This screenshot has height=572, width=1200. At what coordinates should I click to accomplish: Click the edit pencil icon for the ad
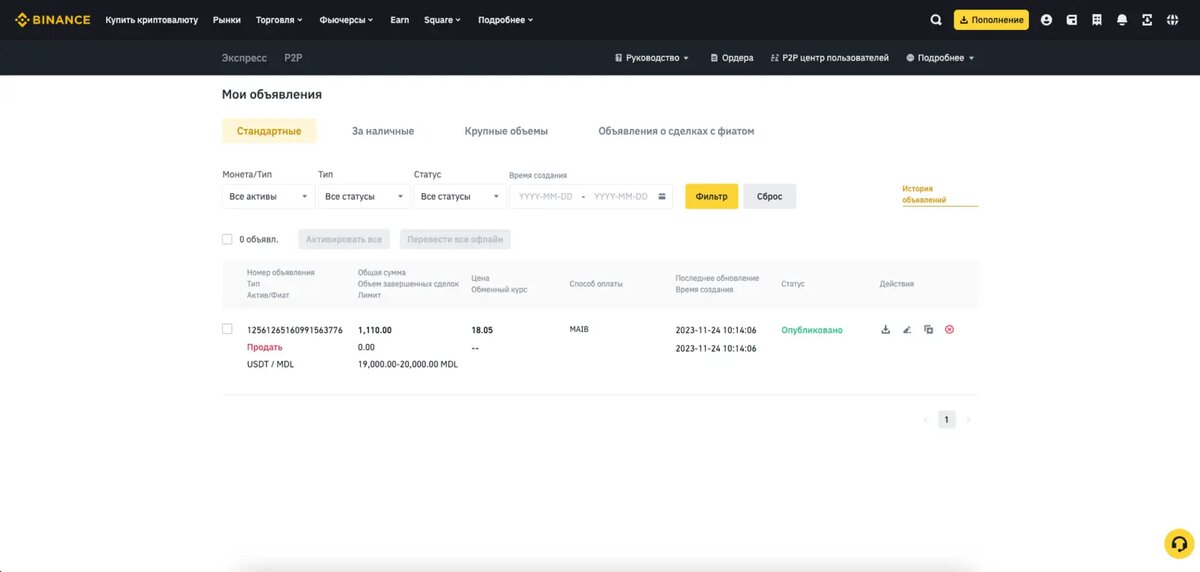[x=907, y=330]
